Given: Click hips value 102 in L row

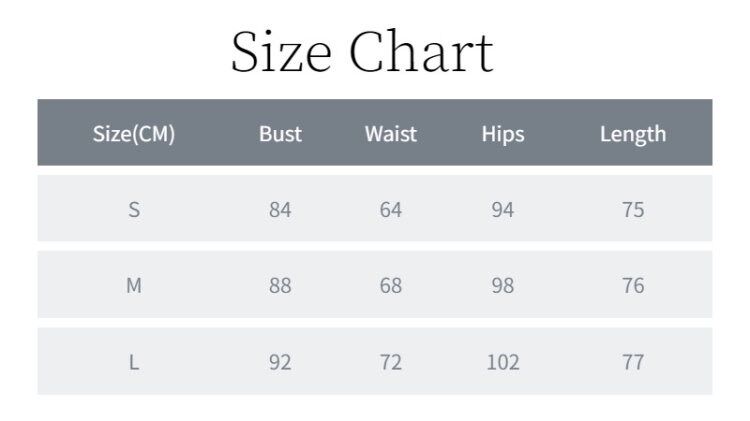Looking at the screenshot, I should pos(503,362).
